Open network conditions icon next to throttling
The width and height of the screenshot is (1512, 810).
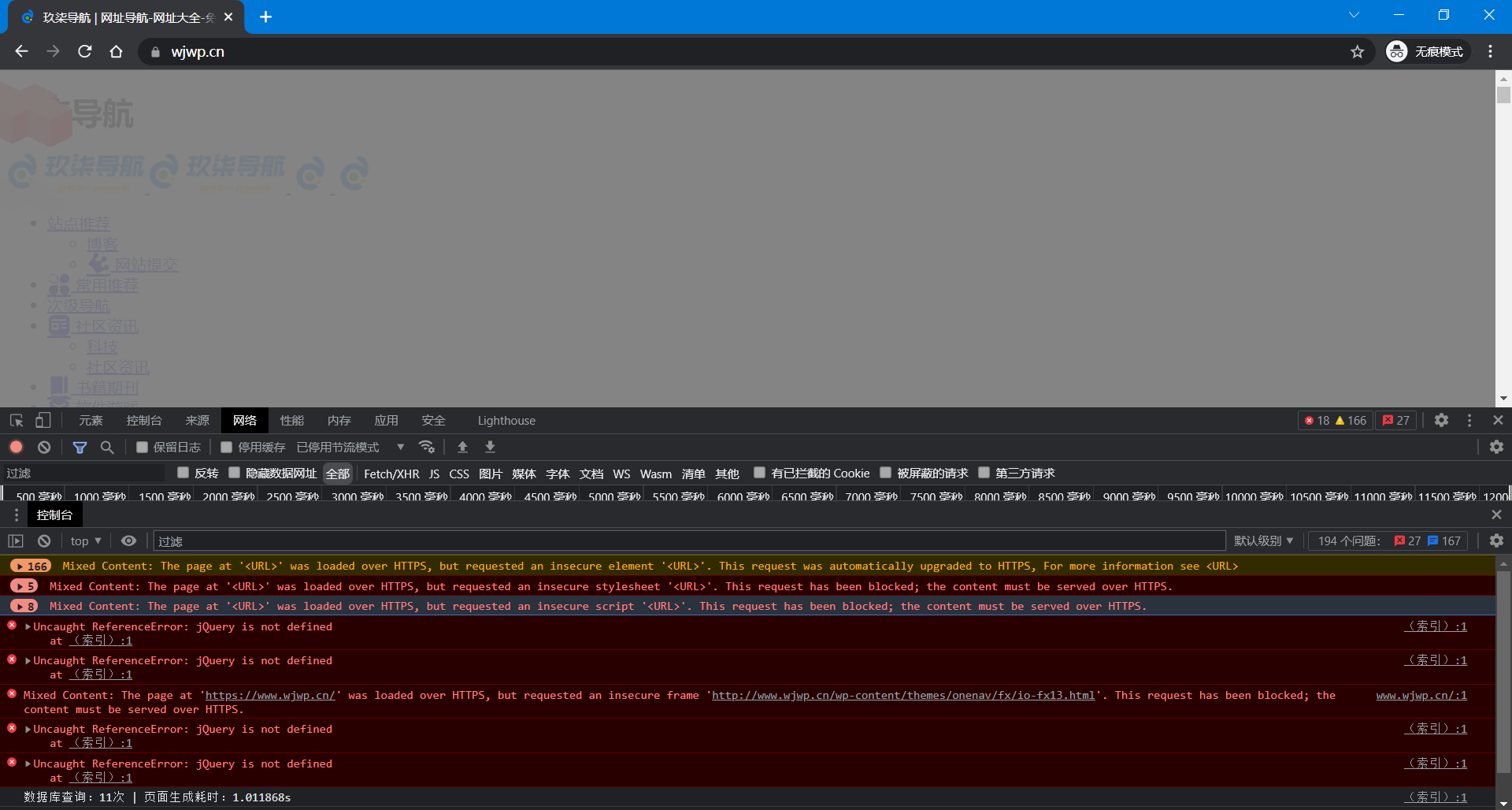(x=428, y=447)
